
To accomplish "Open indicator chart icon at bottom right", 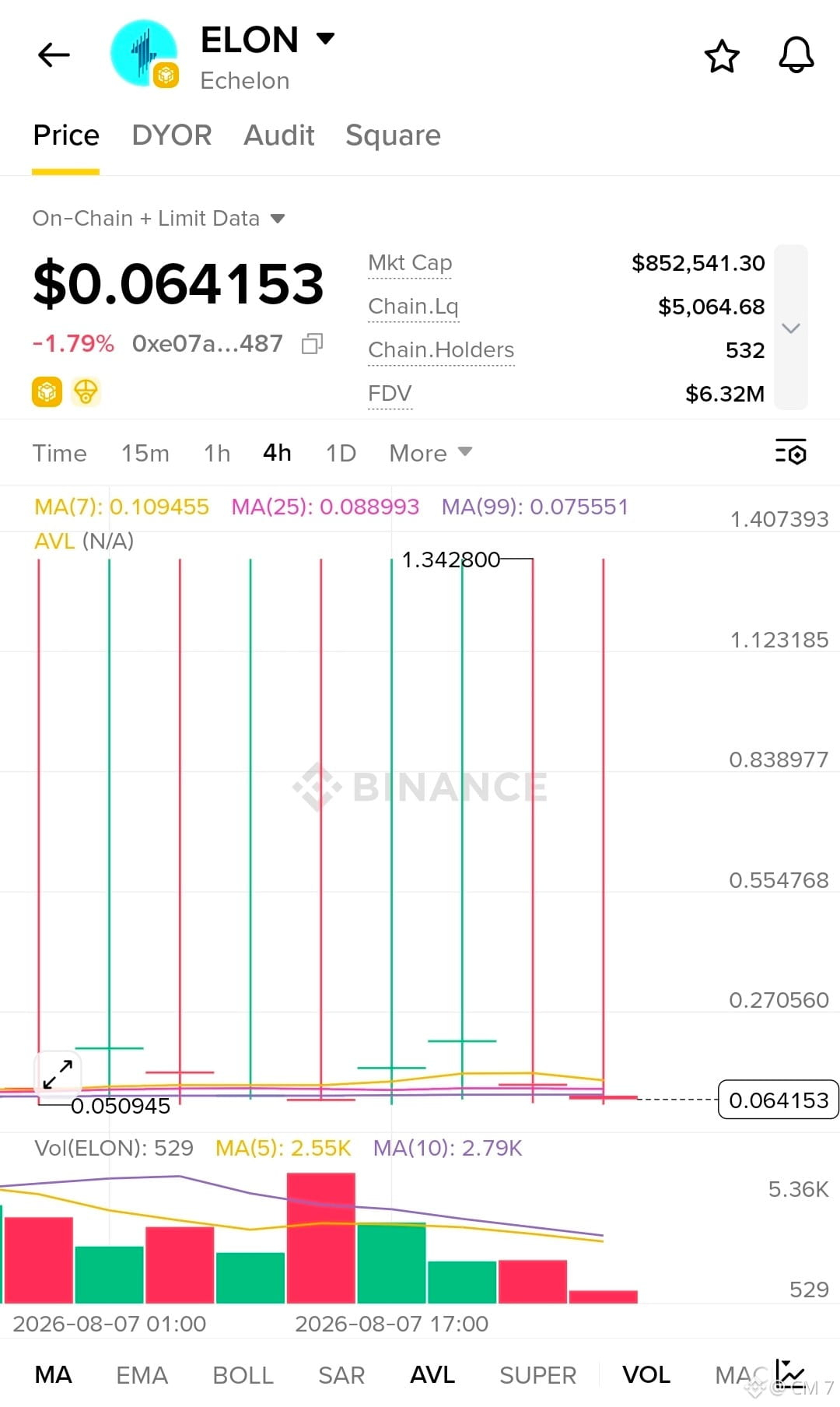I will [x=790, y=1374].
